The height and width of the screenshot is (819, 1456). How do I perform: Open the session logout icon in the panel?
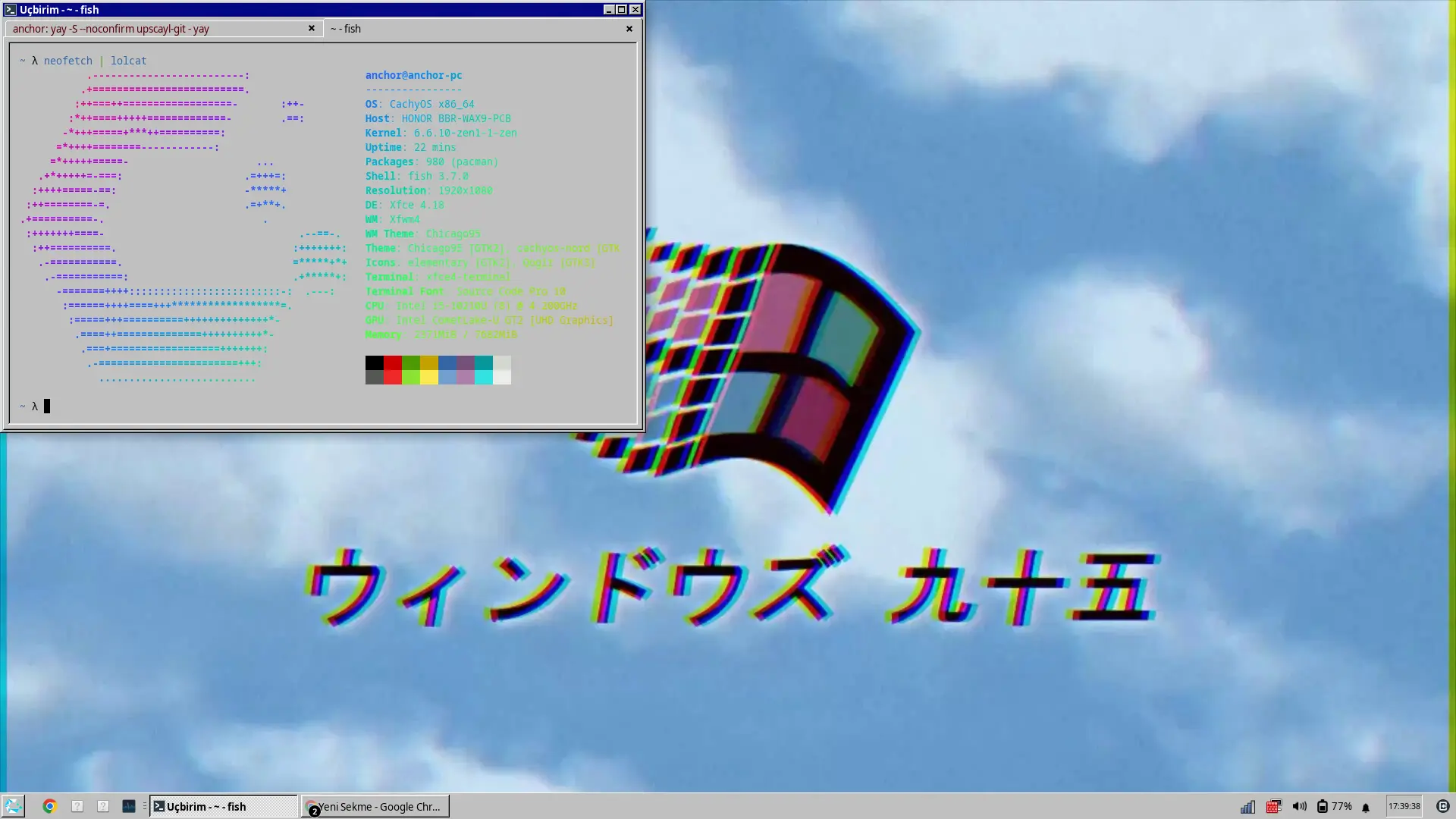coord(1443,806)
